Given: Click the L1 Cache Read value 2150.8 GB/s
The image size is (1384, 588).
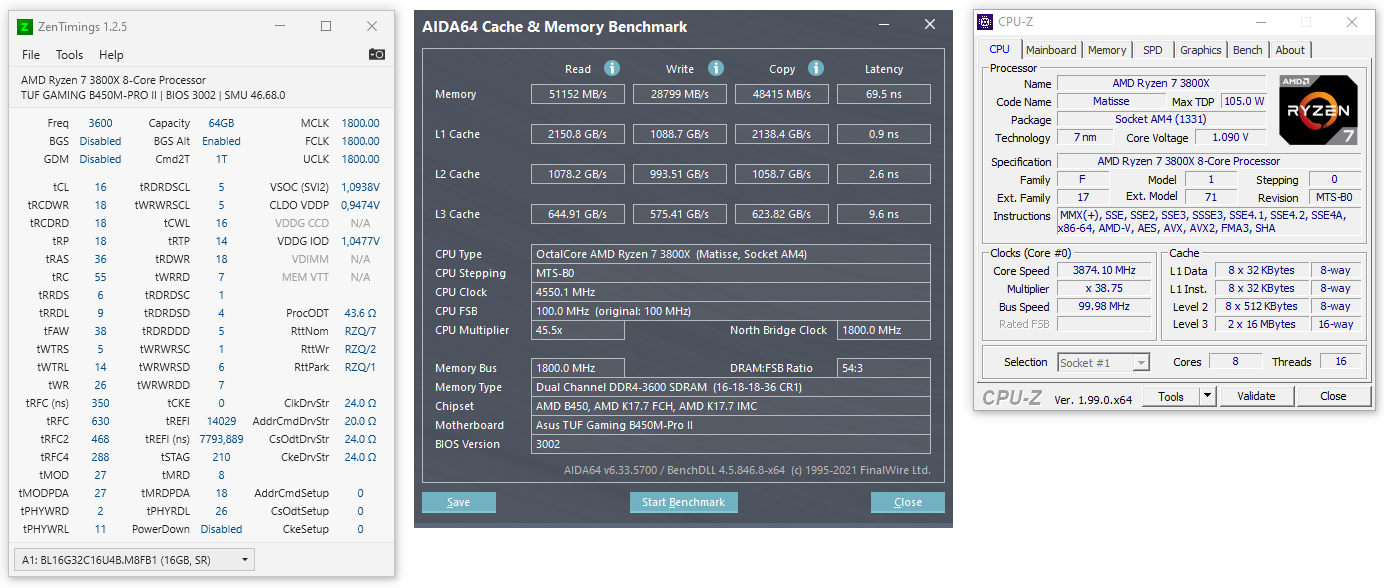Looking at the screenshot, I should [x=578, y=134].
